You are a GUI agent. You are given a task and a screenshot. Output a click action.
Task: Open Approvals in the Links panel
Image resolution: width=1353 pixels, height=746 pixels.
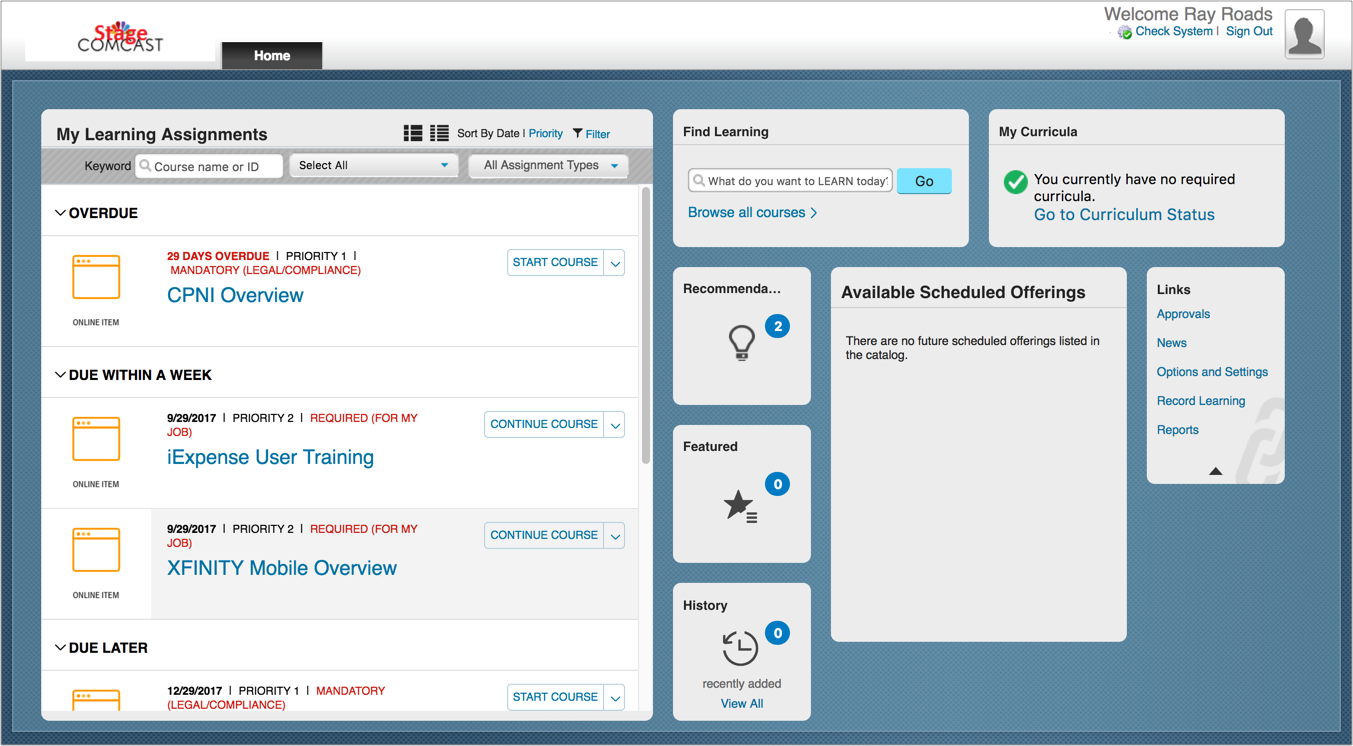pyautogui.click(x=1183, y=314)
